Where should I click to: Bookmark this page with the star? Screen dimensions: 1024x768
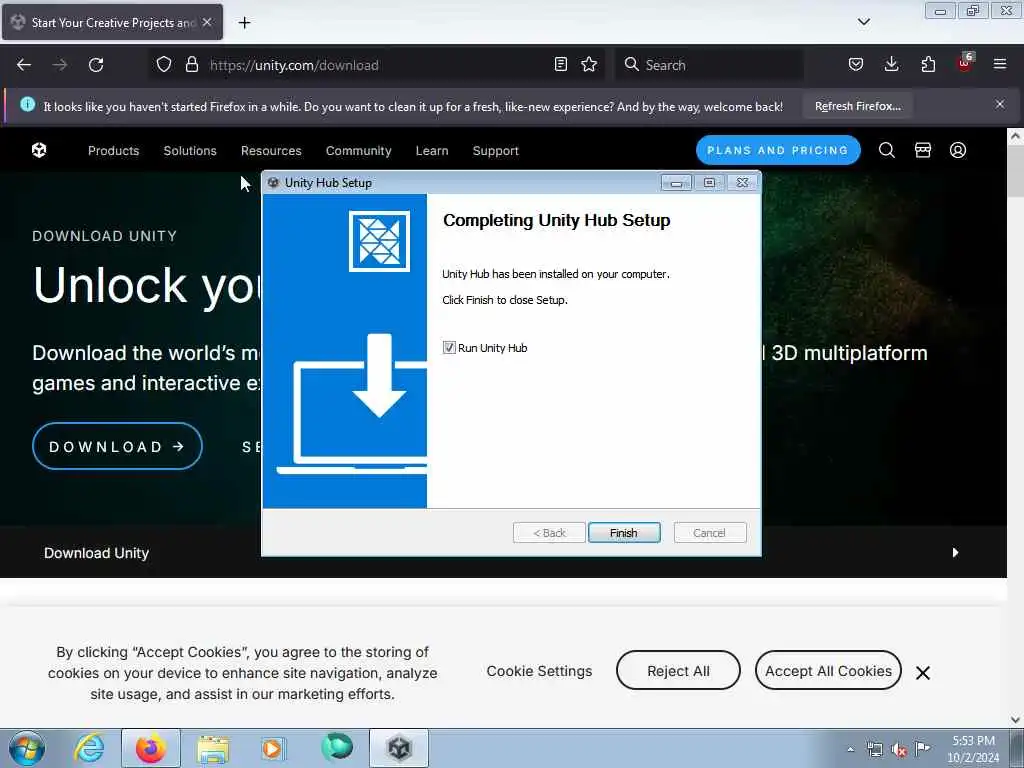coord(589,64)
